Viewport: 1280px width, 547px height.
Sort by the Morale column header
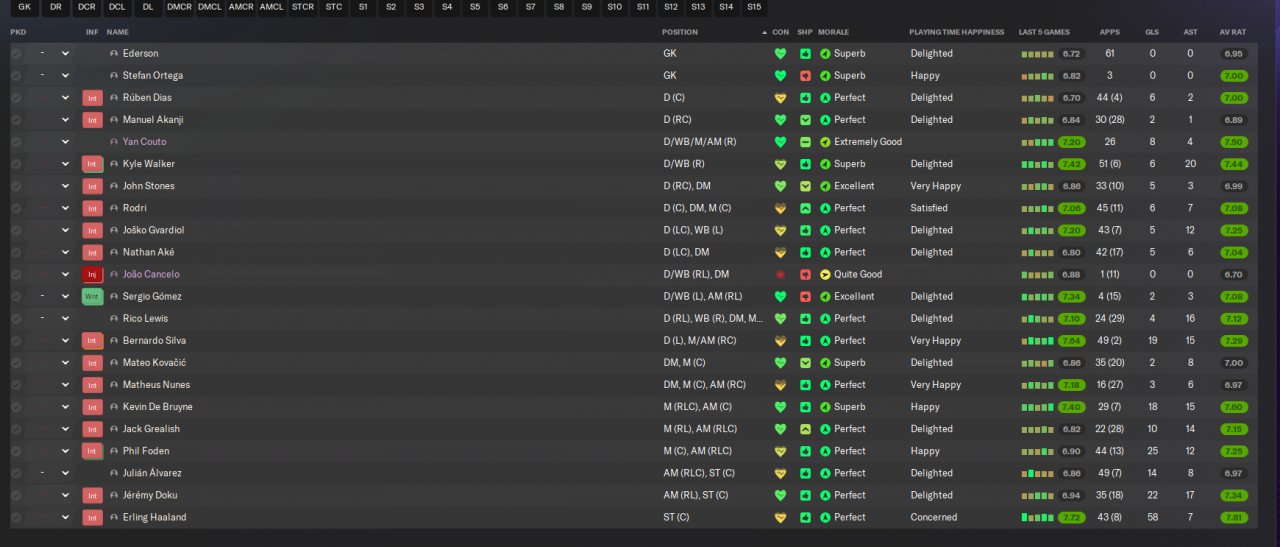833,32
